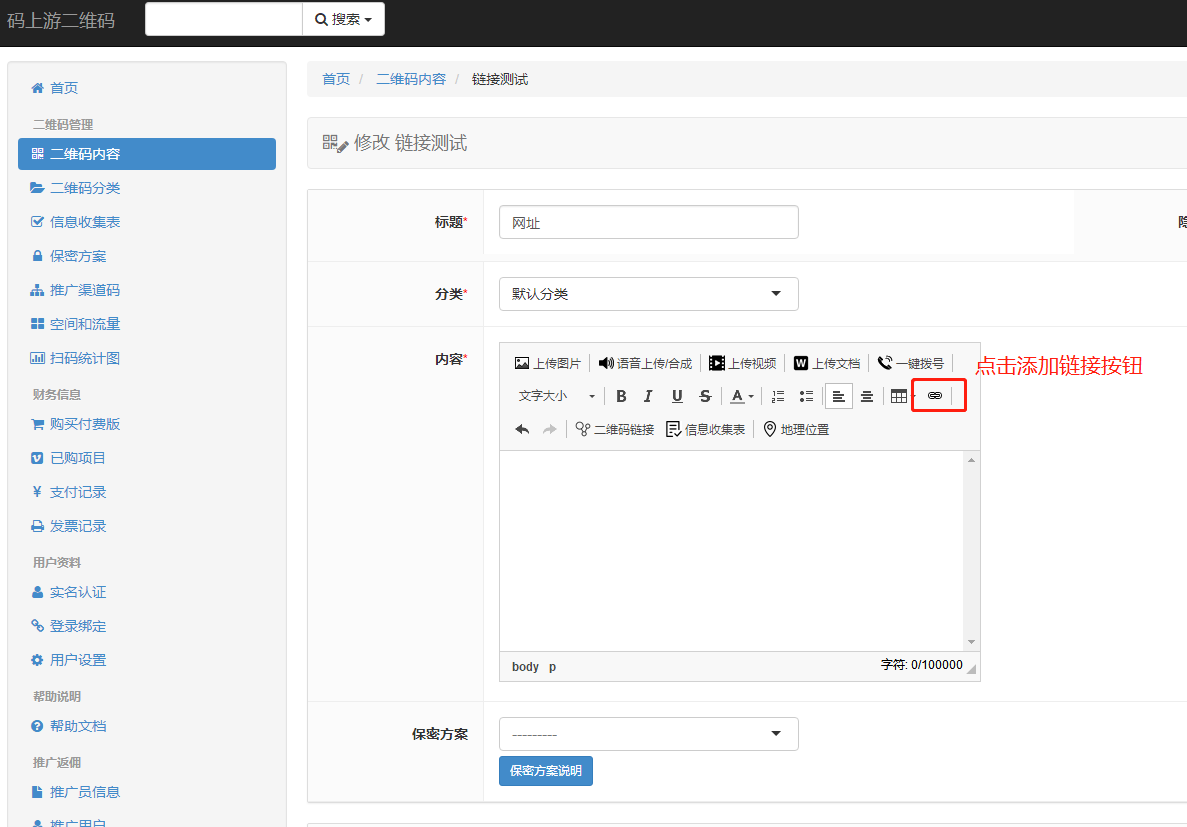Go to 扫码统计图 in sidebar
The height and width of the screenshot is (827, 1187).
pyautogui.click(x=85, y=358)
